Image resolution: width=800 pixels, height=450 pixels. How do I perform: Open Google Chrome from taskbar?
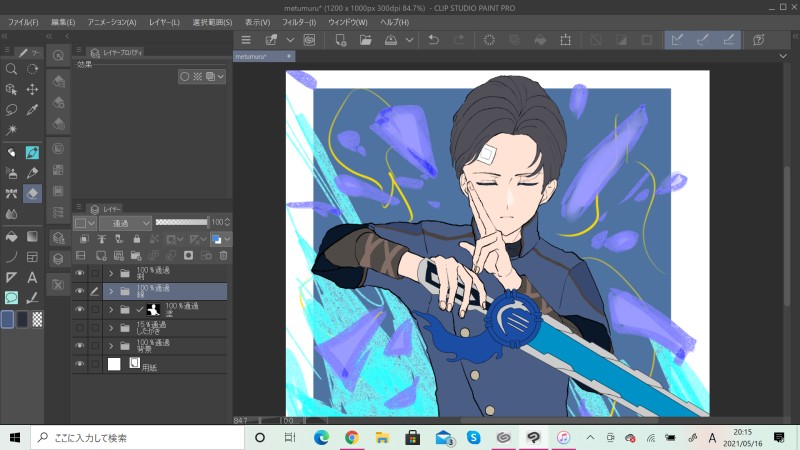coord(352,437)
